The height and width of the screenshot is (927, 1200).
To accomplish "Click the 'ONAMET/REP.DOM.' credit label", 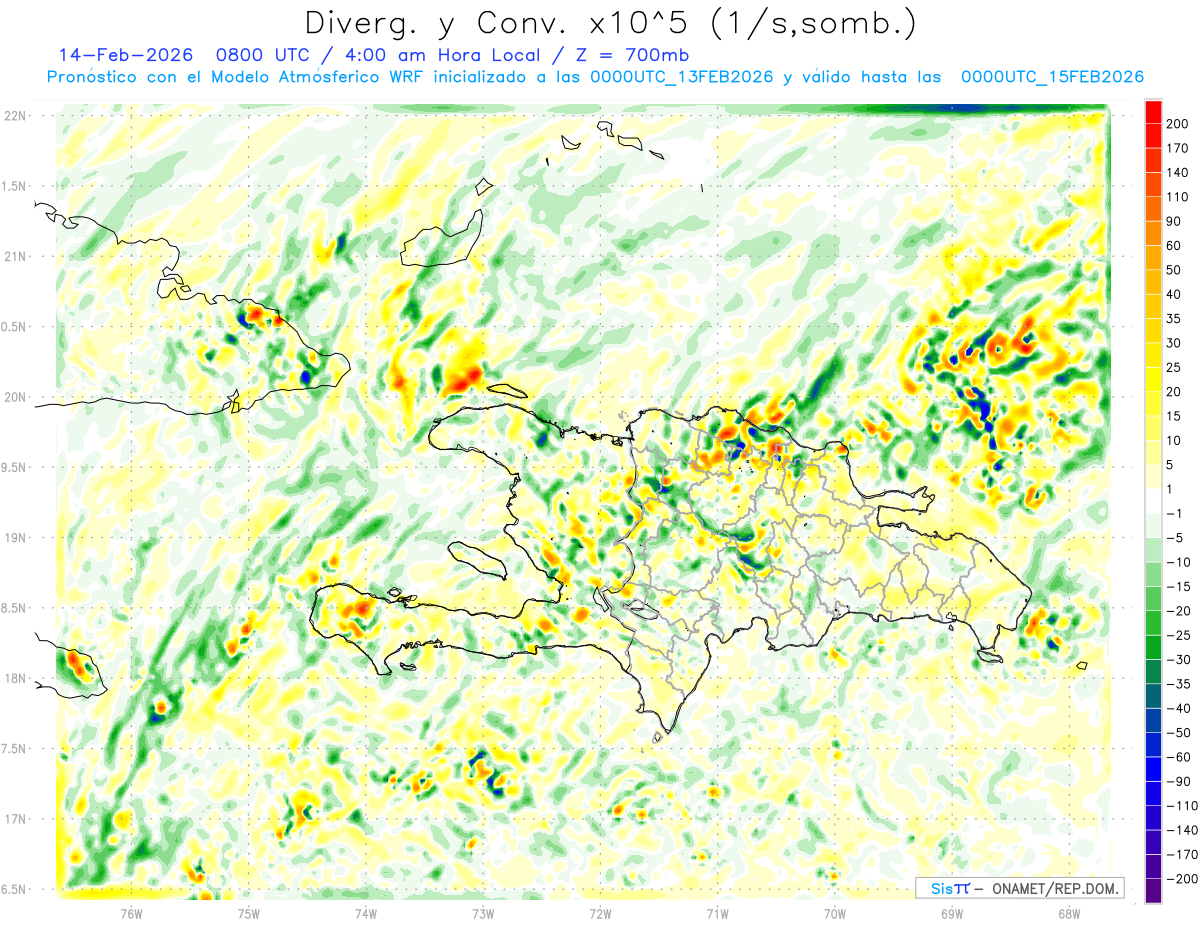I will [1056, 888].
